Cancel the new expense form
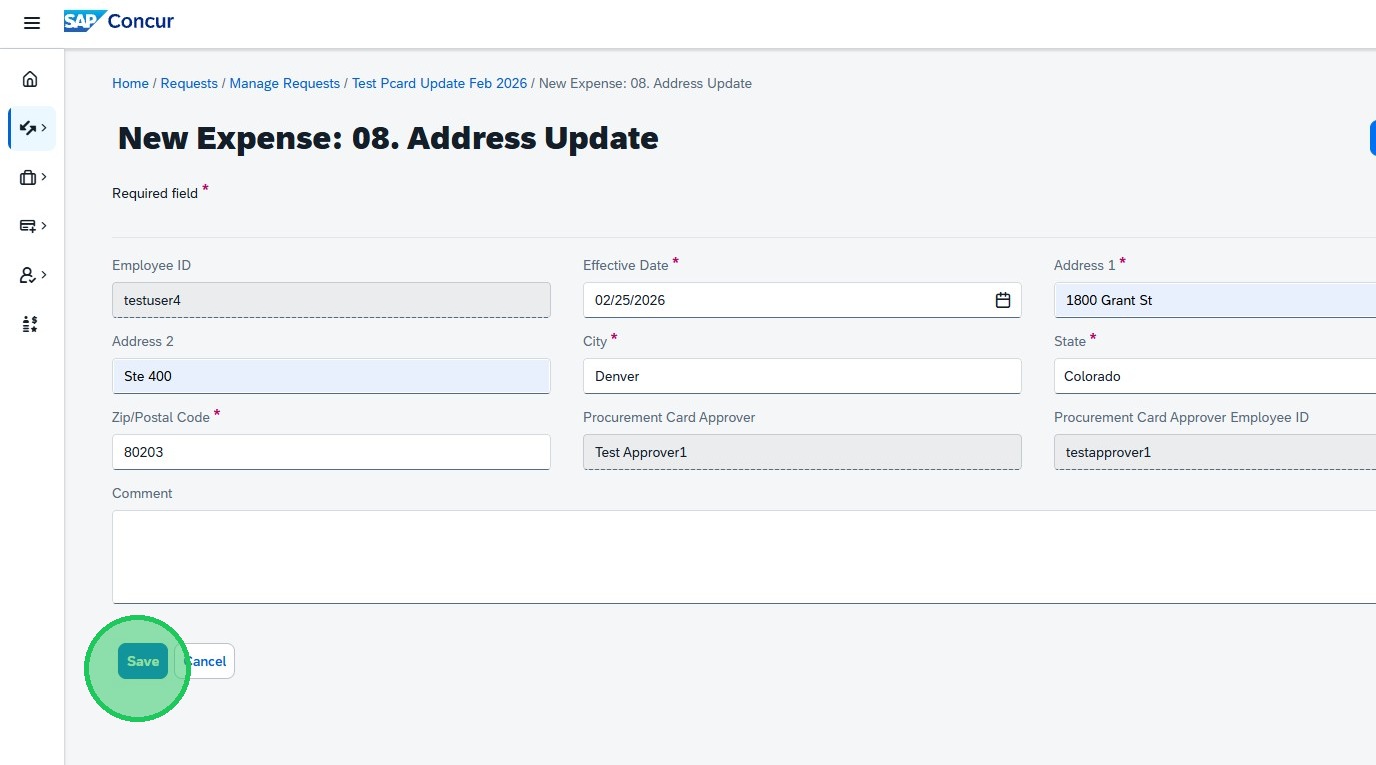The image size is (1376, 765). tap(205, 661)
